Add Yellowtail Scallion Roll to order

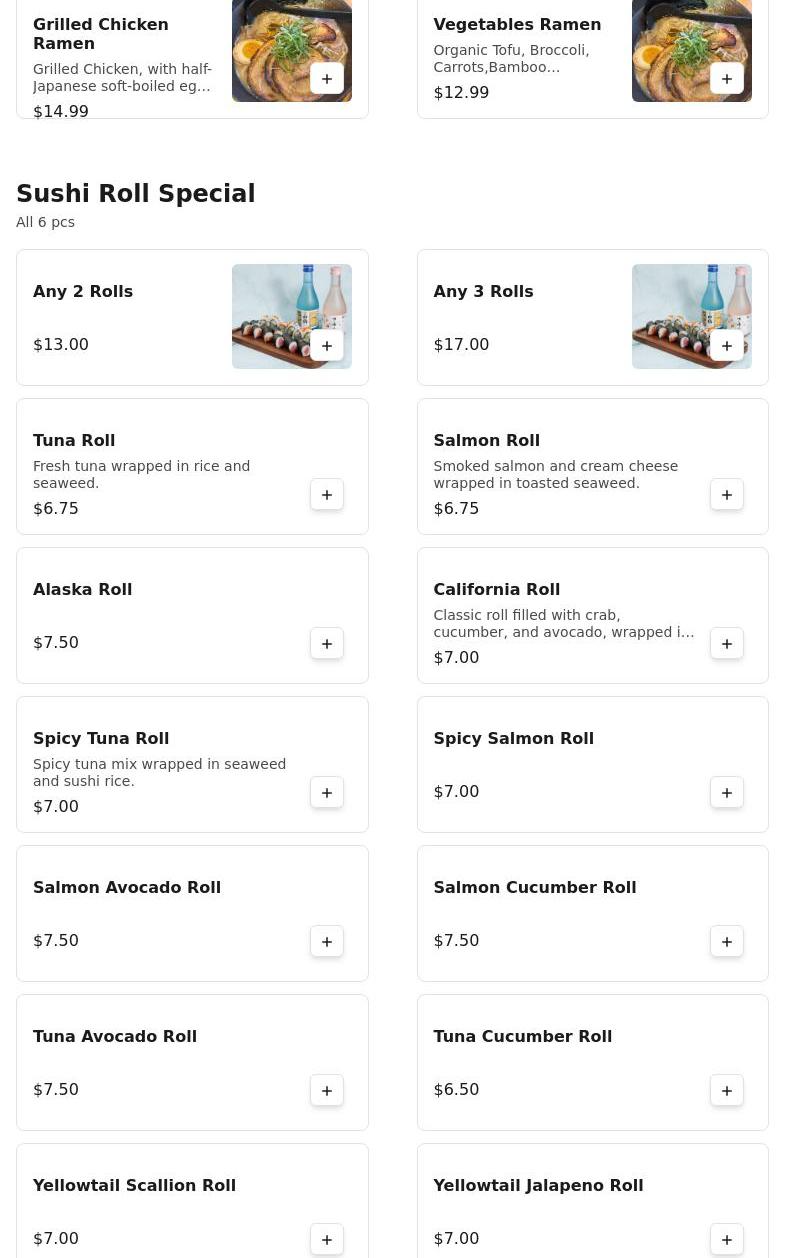[327, 1239]
